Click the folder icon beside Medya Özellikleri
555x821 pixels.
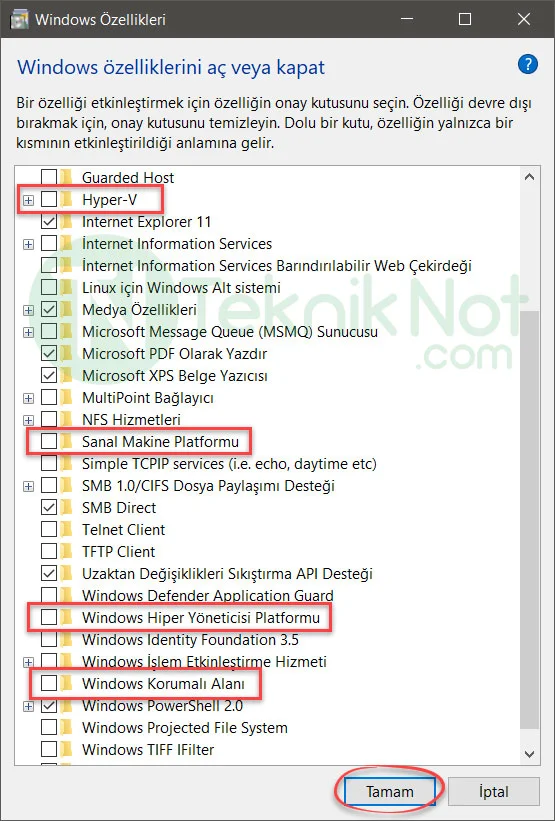point(66,309)
